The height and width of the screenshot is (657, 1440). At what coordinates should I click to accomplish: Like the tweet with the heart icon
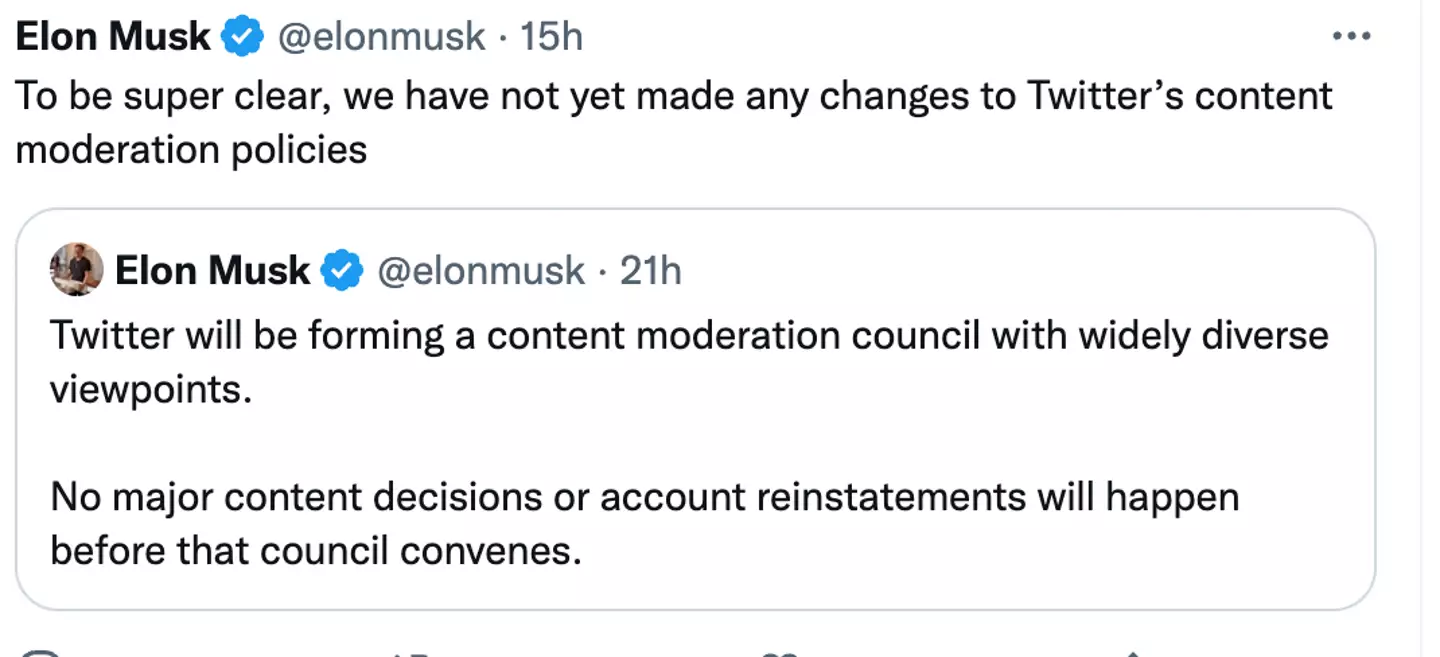777,653
